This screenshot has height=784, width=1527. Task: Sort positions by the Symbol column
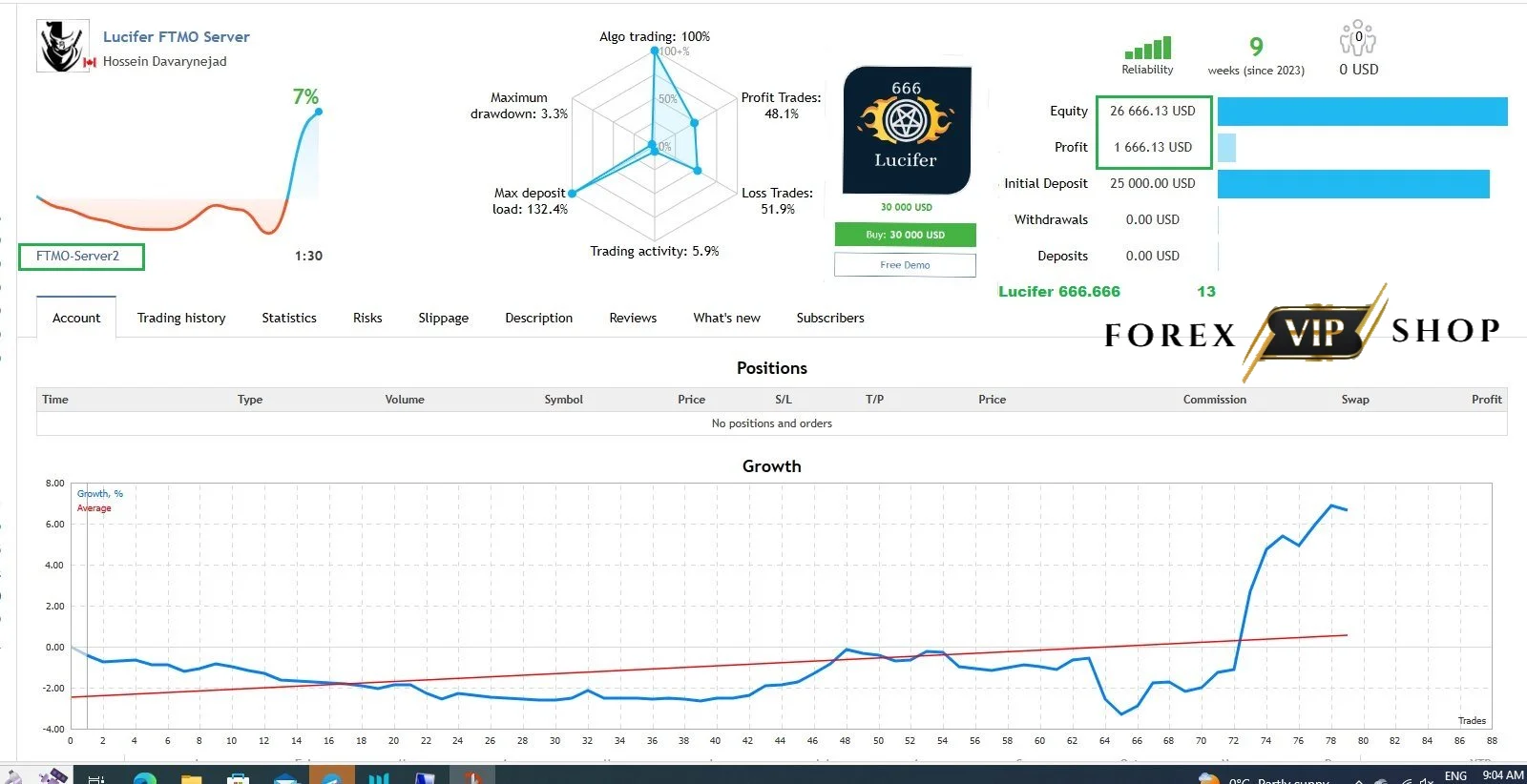(x=563, y=400)
